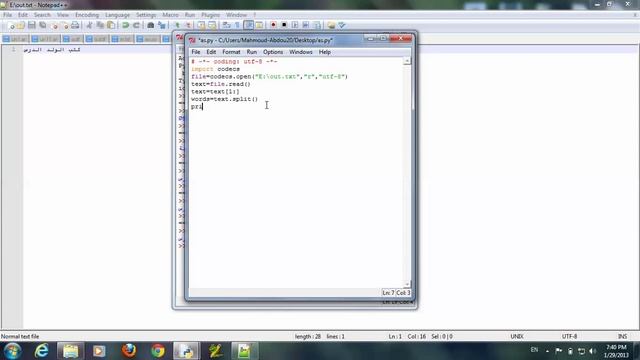This screenshot has width=640, height=360.
Task: Open the Options menu in IDLE editor
Action: 273,52
